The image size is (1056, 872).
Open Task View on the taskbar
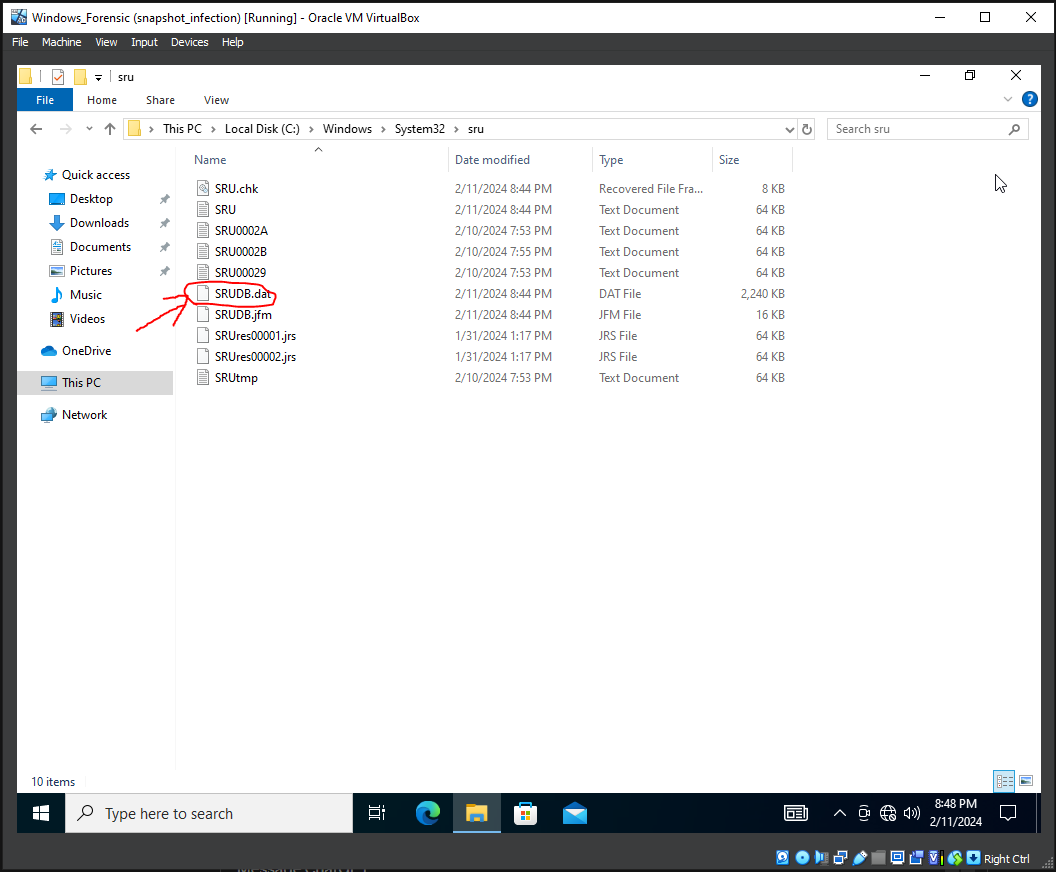click(377, 814)
